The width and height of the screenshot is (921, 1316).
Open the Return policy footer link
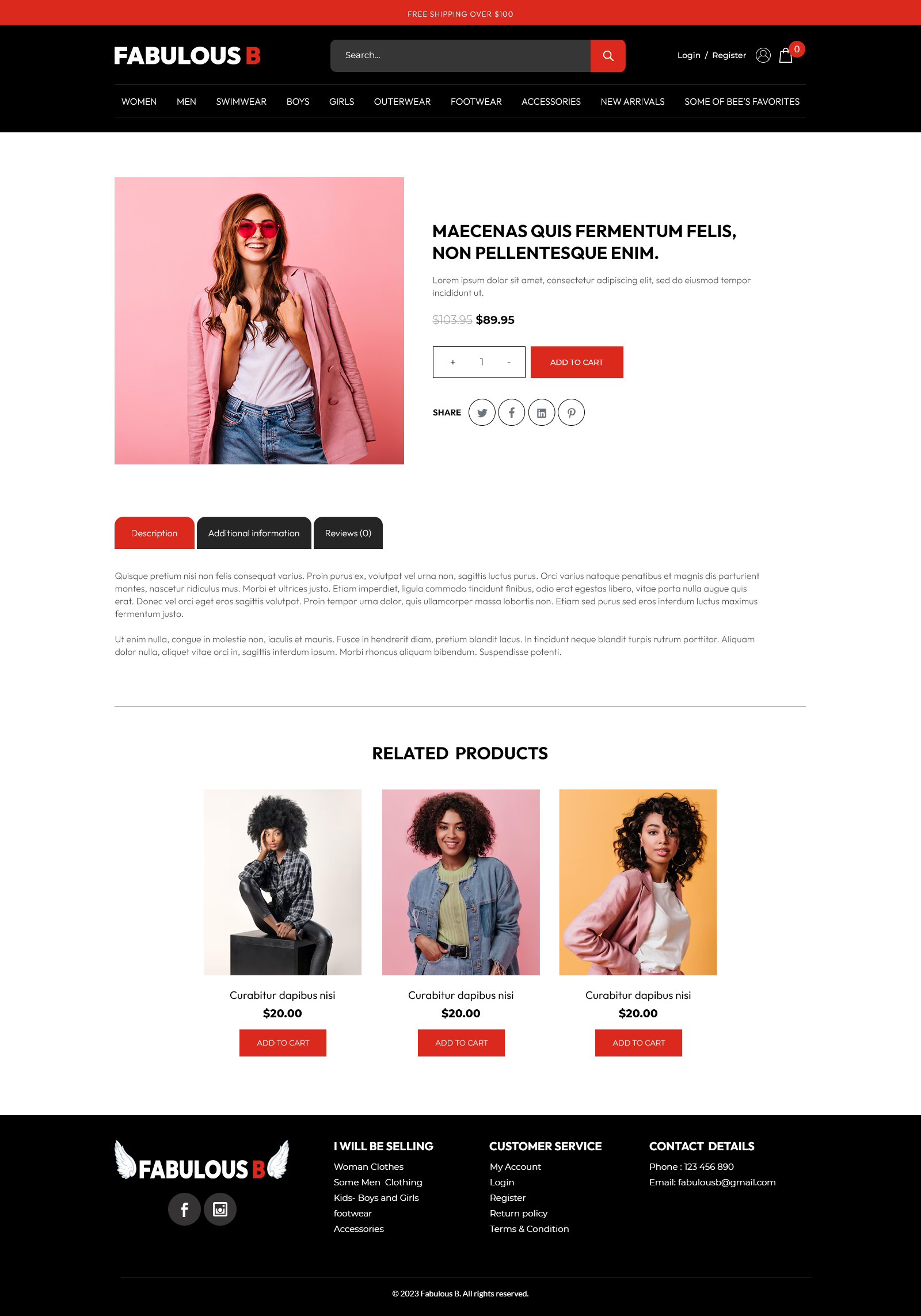(518, 1214)
